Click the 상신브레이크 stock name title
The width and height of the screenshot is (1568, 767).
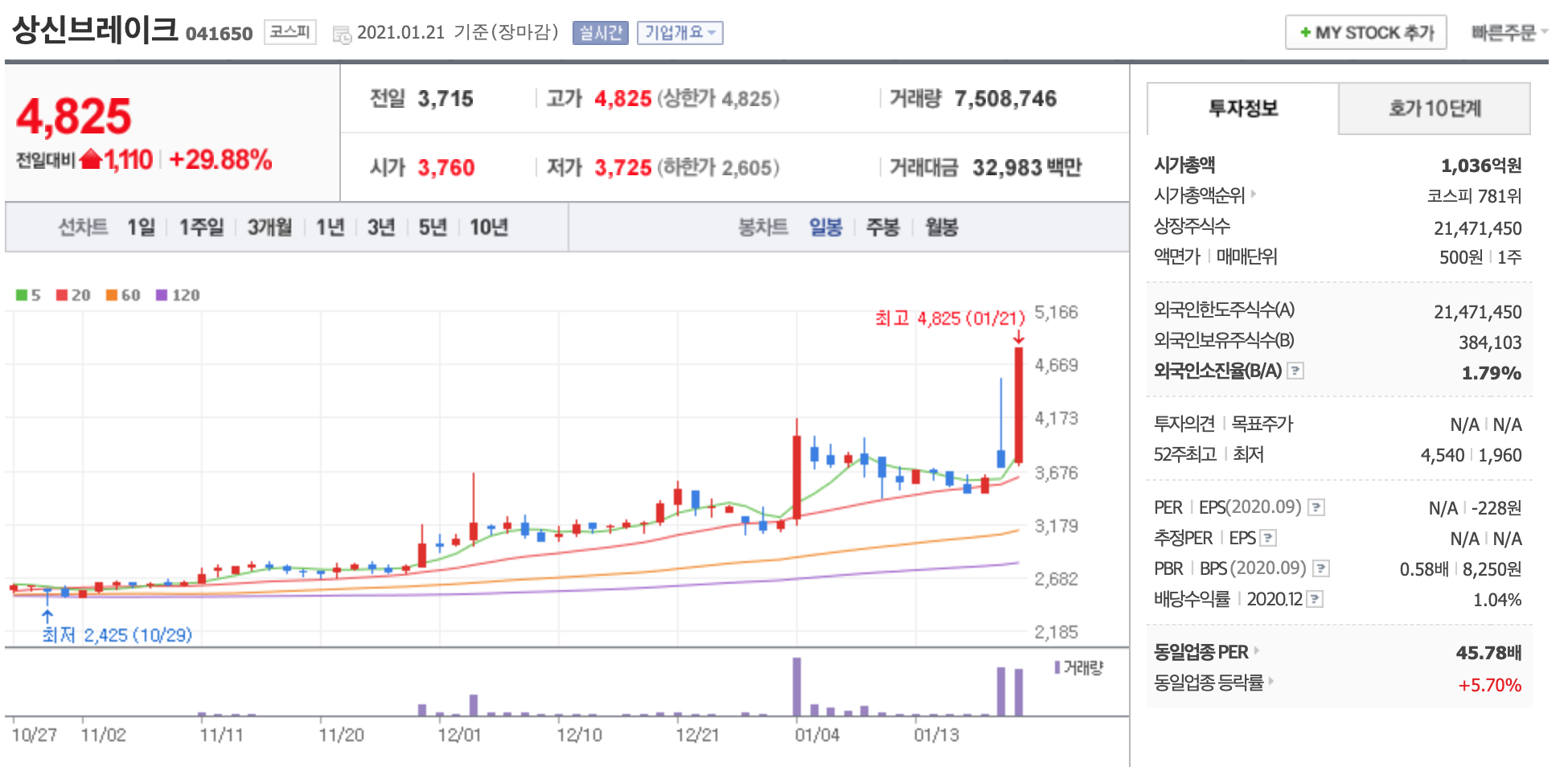(95, 30)
